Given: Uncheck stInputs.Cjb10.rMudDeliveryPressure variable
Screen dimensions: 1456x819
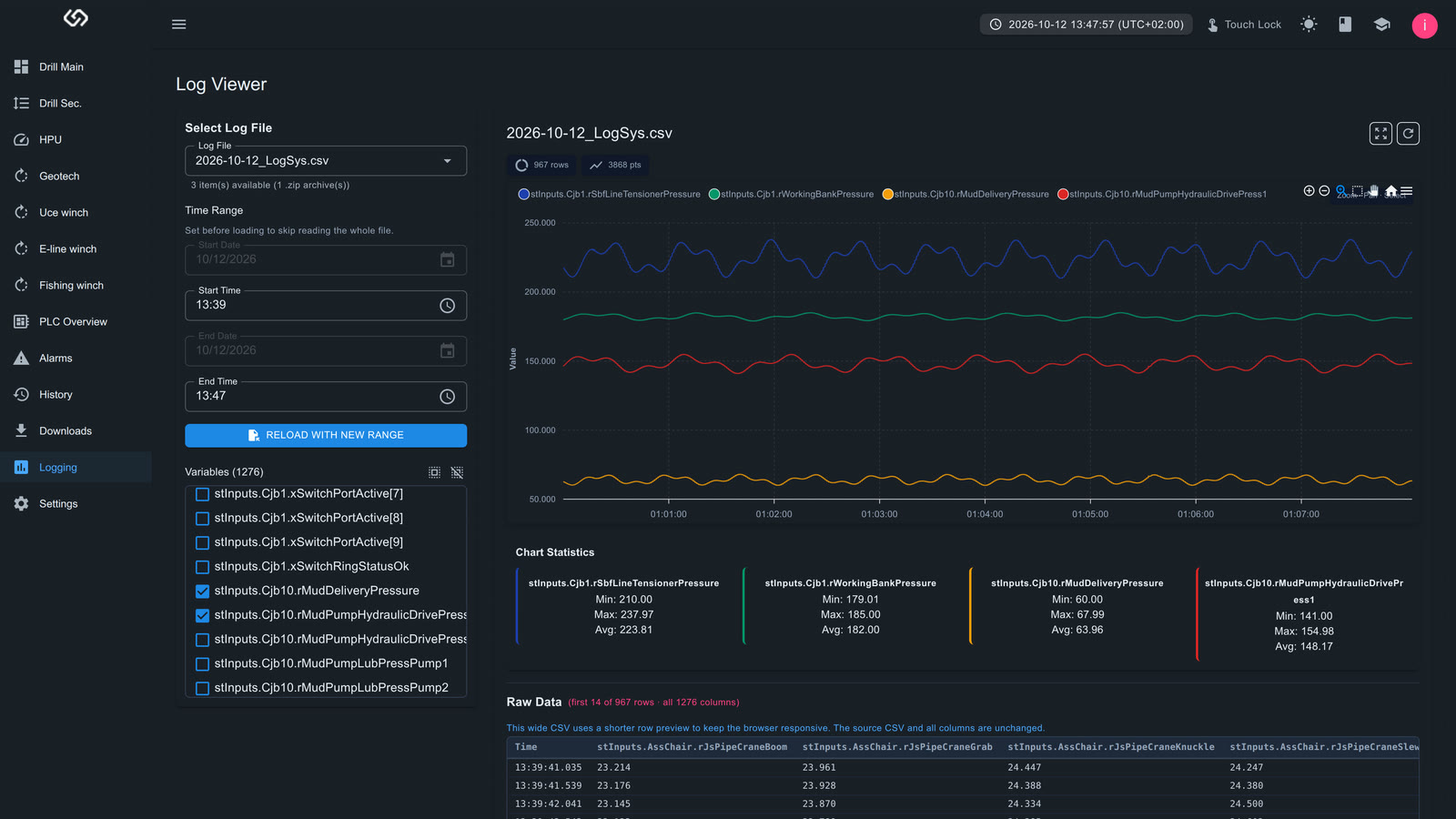Looking at the screenshot, I should click(x=202, y=591).
